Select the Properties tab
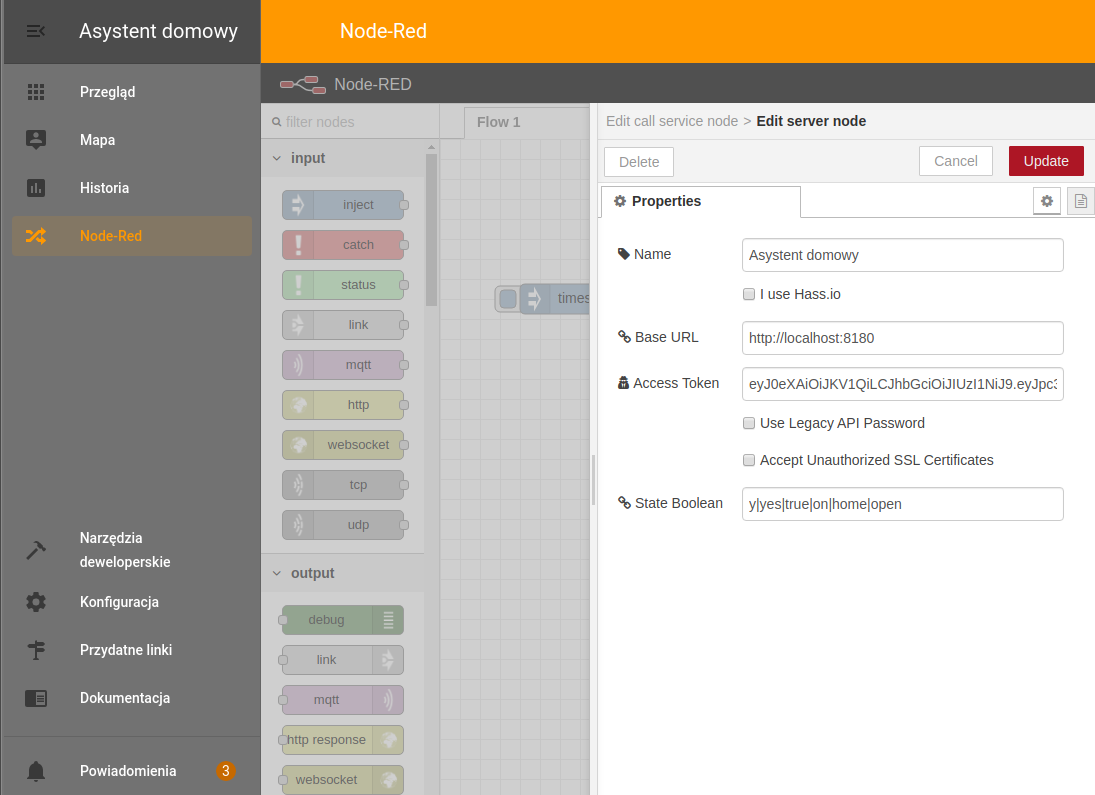Viewport: 1095px width, 795px height. click(x=700, y=201)
